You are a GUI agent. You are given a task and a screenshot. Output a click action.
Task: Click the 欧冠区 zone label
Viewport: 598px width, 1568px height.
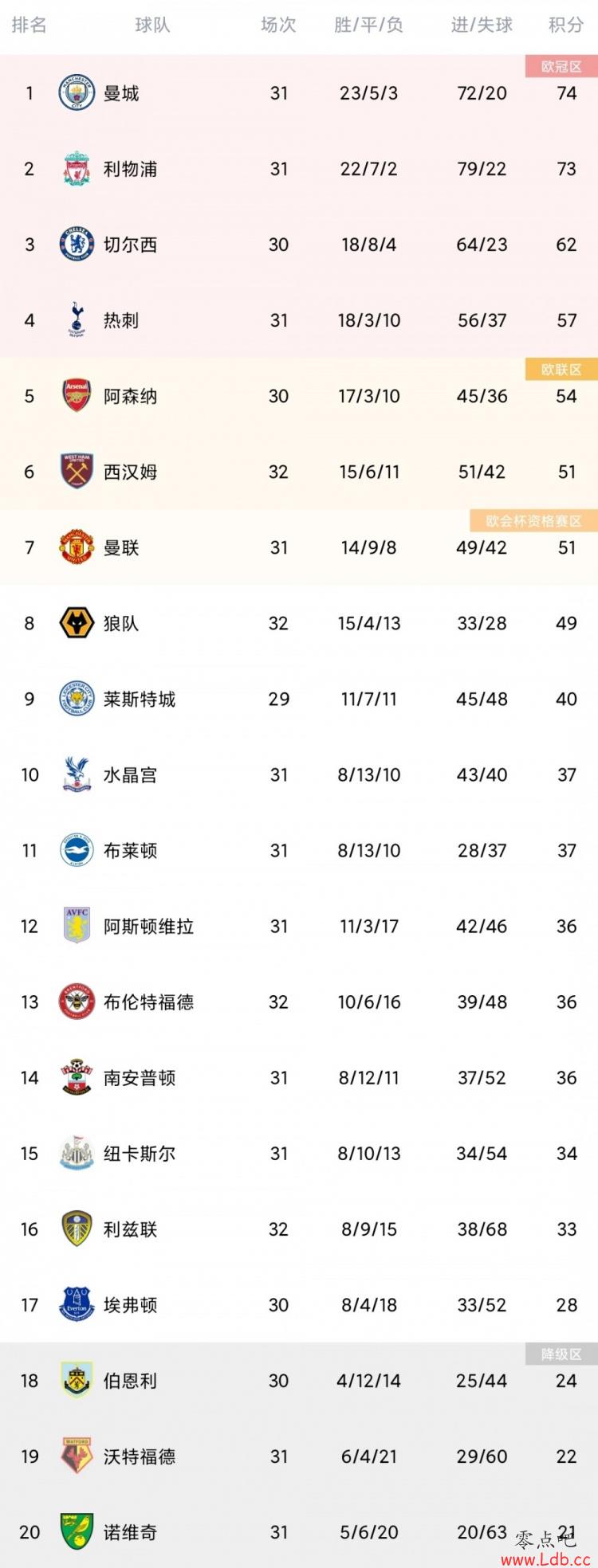pos(561,67)
